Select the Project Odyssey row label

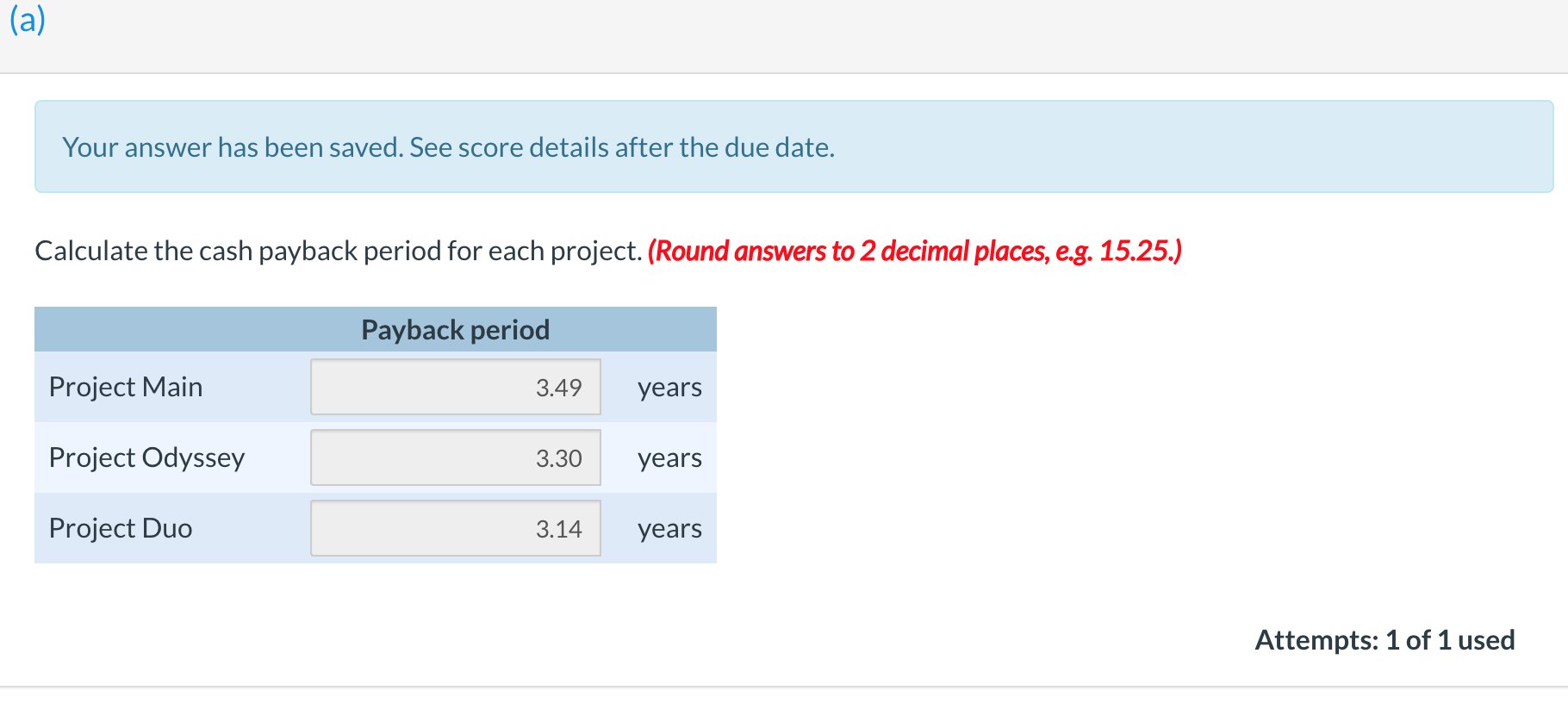(146, 457)
